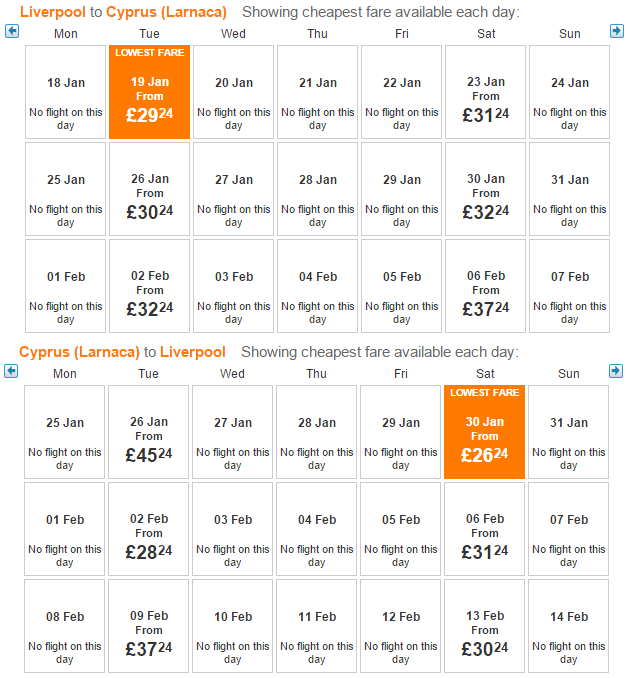Click the 25 Jan return no-flight cell

tap(65, 432)
